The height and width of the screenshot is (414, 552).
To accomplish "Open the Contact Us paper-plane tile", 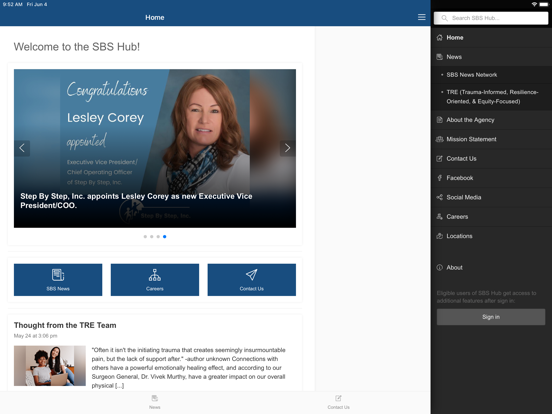I will pyautogui.click(x=252, y=280).
